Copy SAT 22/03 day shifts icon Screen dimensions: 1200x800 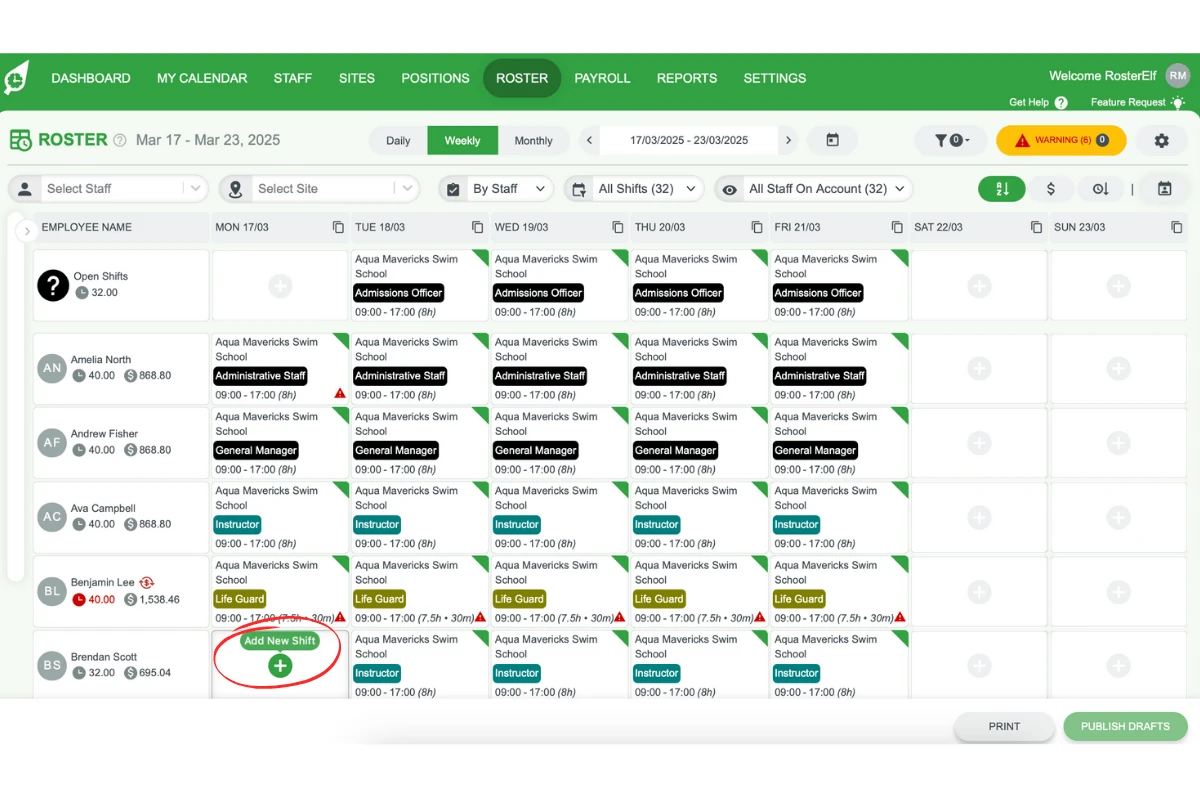tap(1037, 227)
